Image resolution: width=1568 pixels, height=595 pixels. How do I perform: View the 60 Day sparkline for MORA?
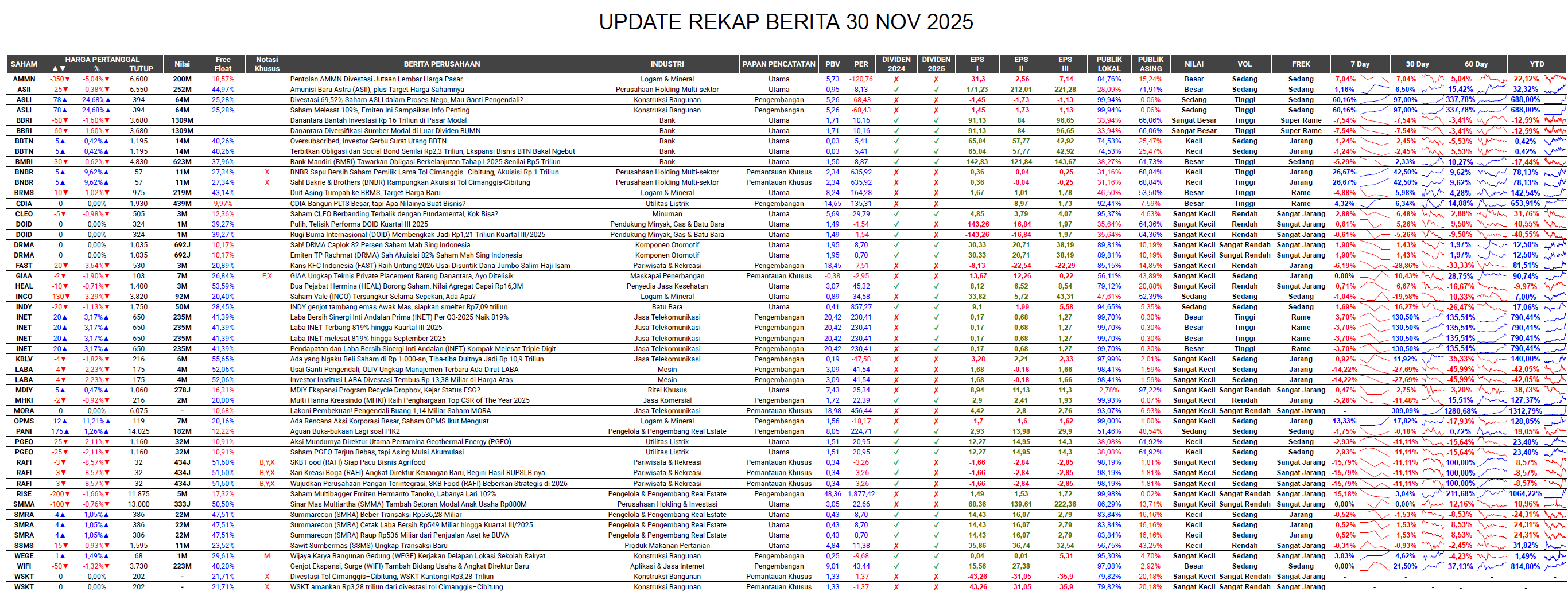[1492, 411]
